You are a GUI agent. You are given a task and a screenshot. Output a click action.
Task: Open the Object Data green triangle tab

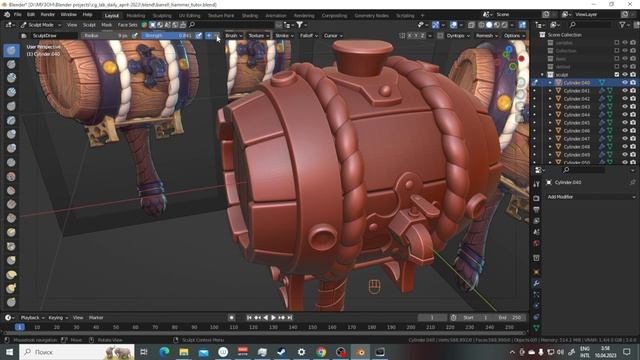536,328
